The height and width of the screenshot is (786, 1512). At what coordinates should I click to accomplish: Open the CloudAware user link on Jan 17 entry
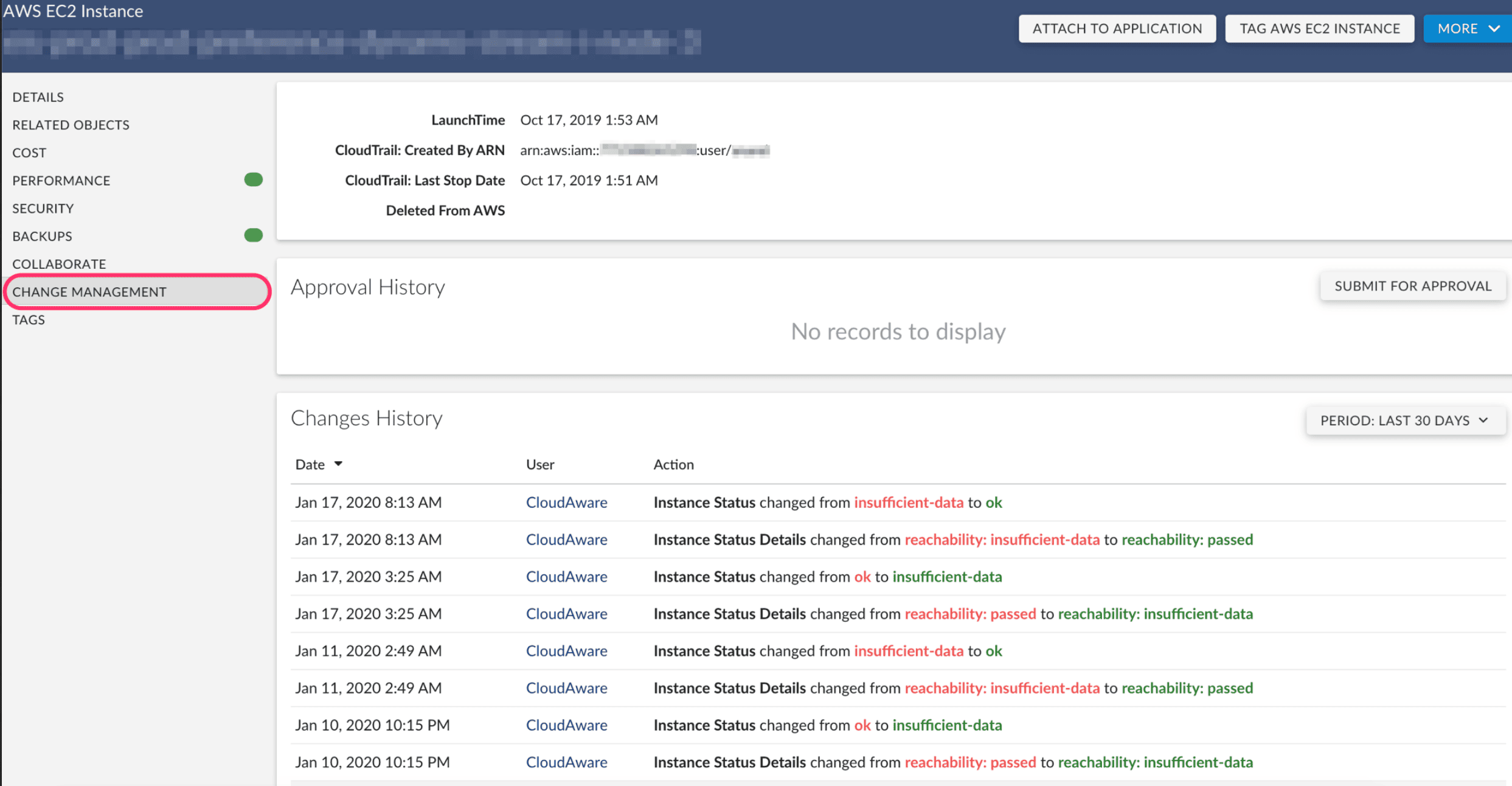566,502
